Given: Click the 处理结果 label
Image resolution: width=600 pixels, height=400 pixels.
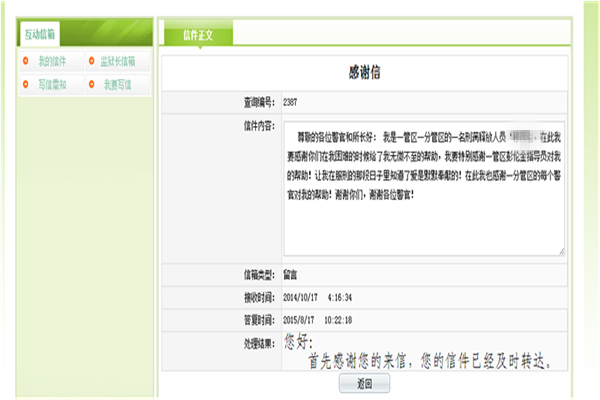Looking at the screenshot, I should [x=259, y=344].
